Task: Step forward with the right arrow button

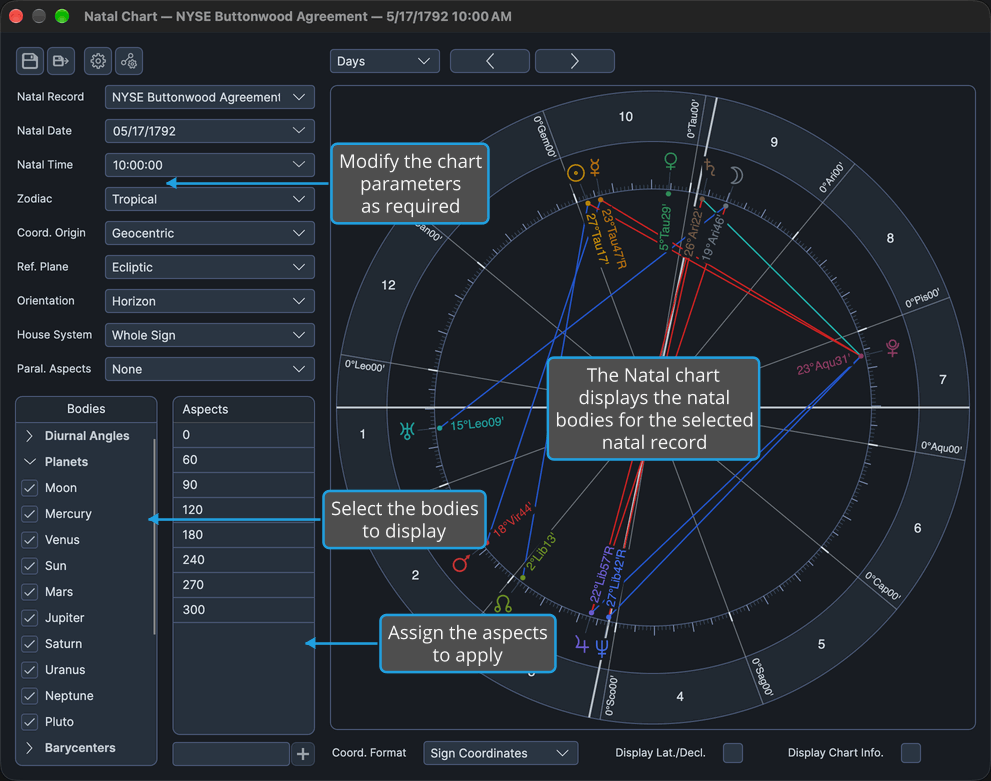Action: tap(575, 61)
